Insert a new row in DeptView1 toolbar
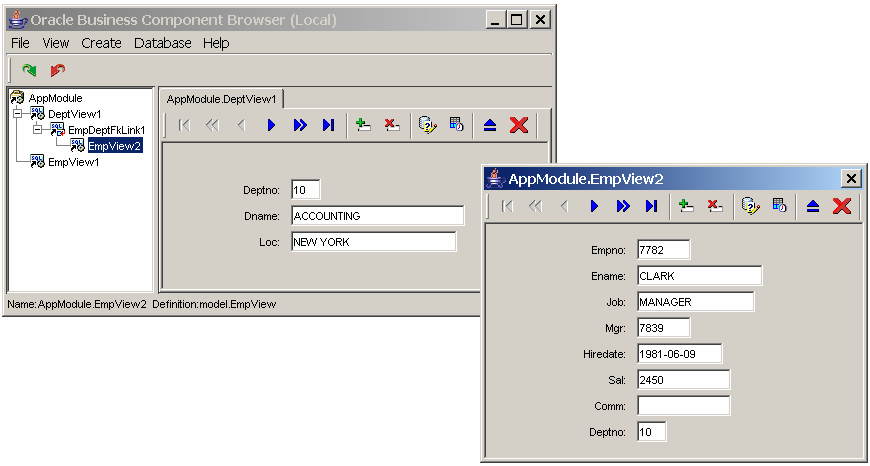The image size is (870, 466). click(x=363, y=125)
